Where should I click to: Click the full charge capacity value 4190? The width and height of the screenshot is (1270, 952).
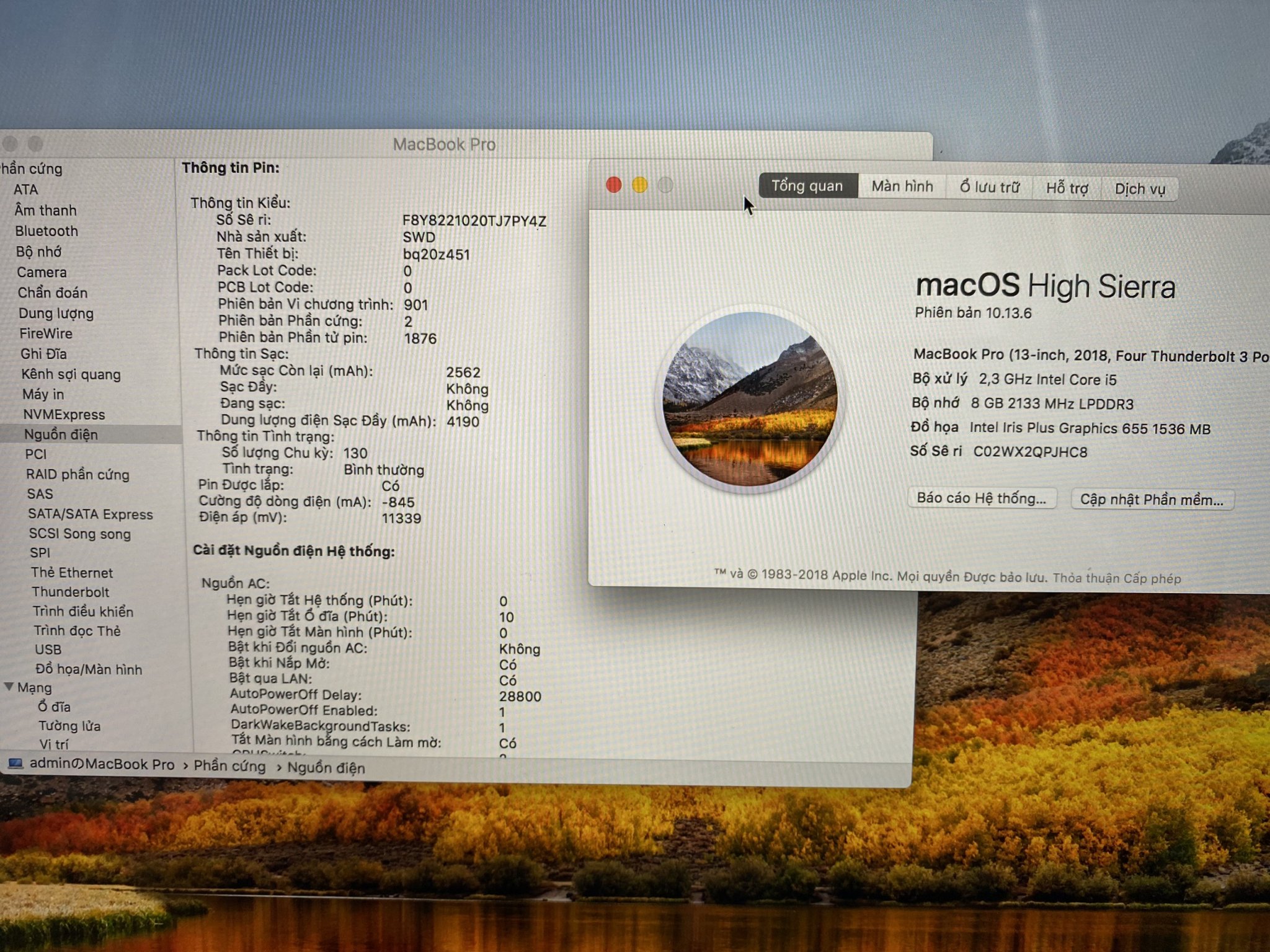coord(463,422)
